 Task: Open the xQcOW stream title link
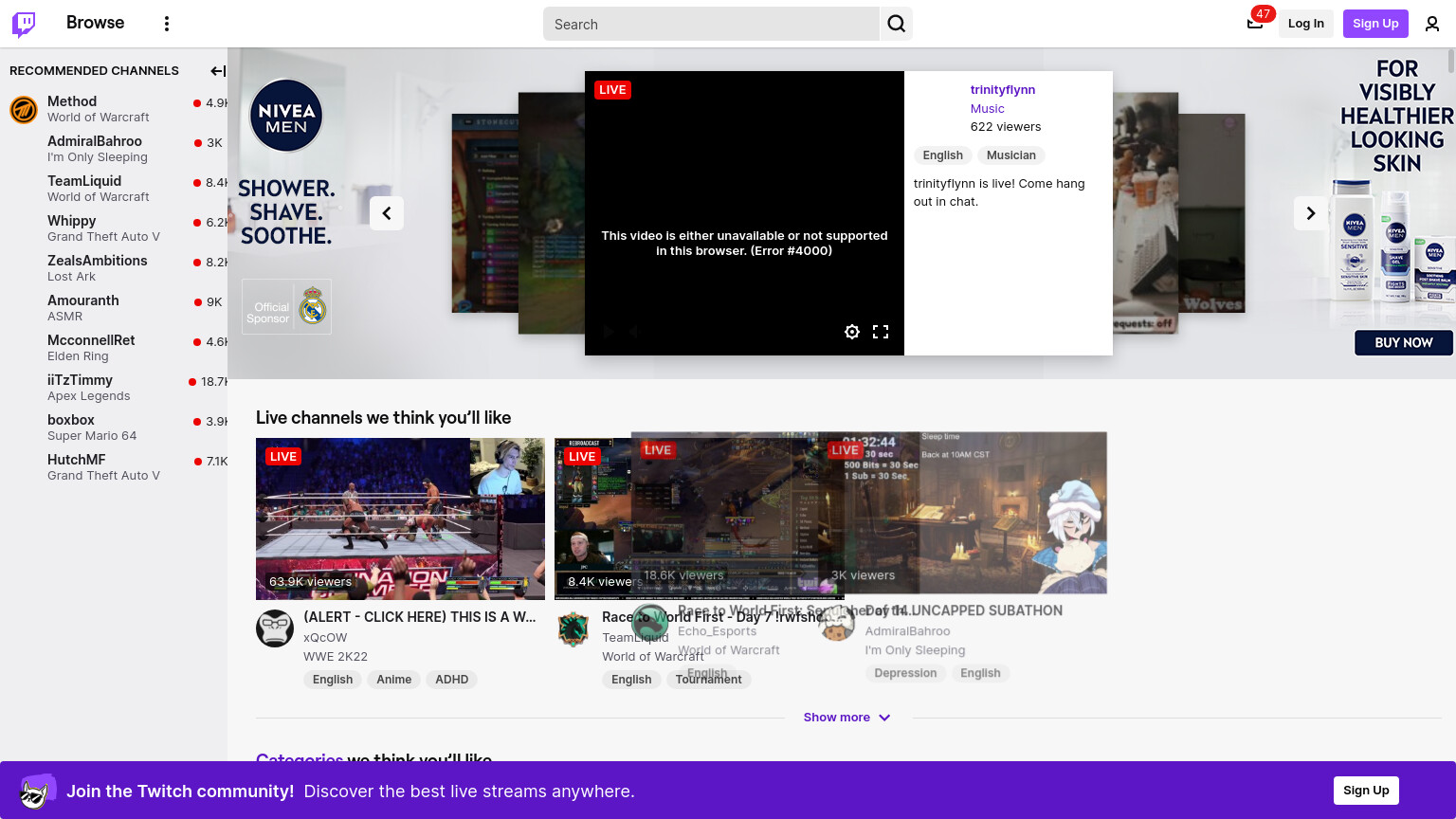point(420,617)
